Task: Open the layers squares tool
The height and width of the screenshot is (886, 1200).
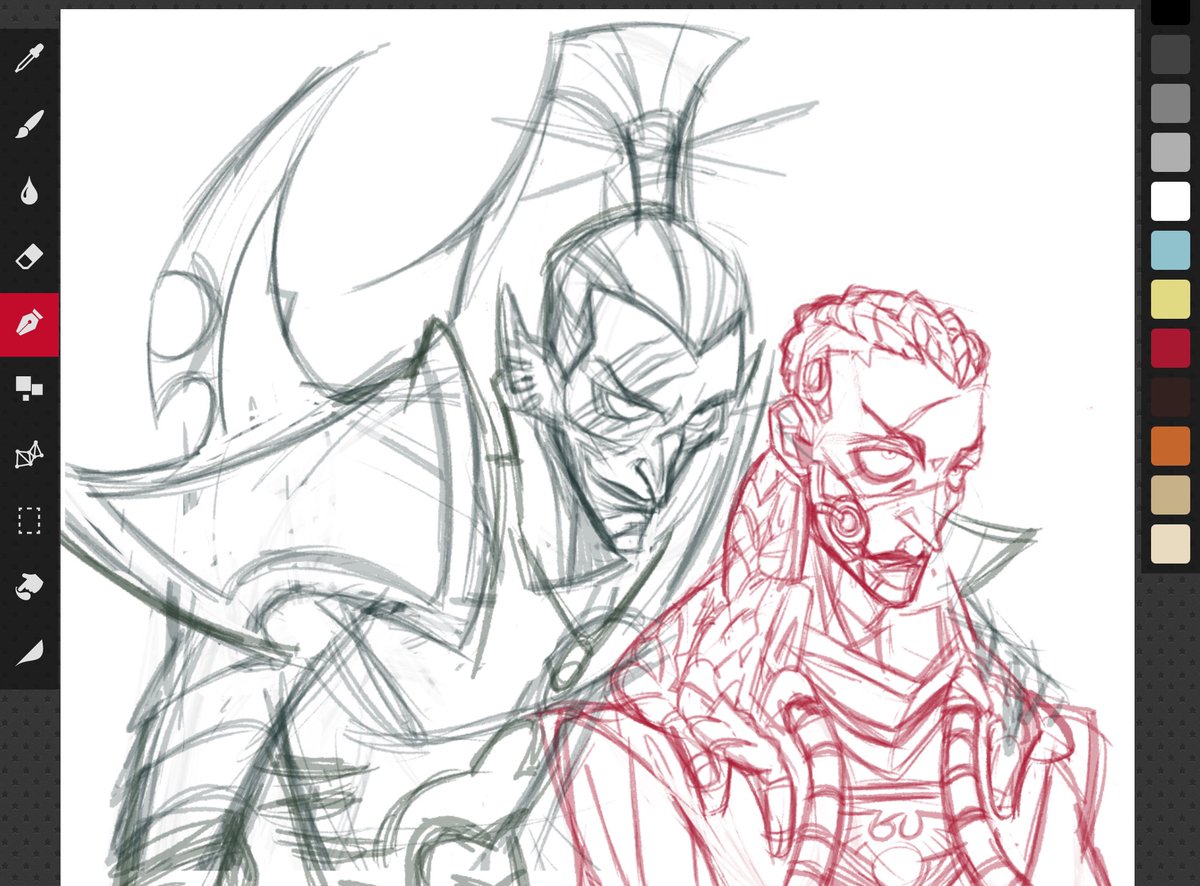Action: [29, 389]
